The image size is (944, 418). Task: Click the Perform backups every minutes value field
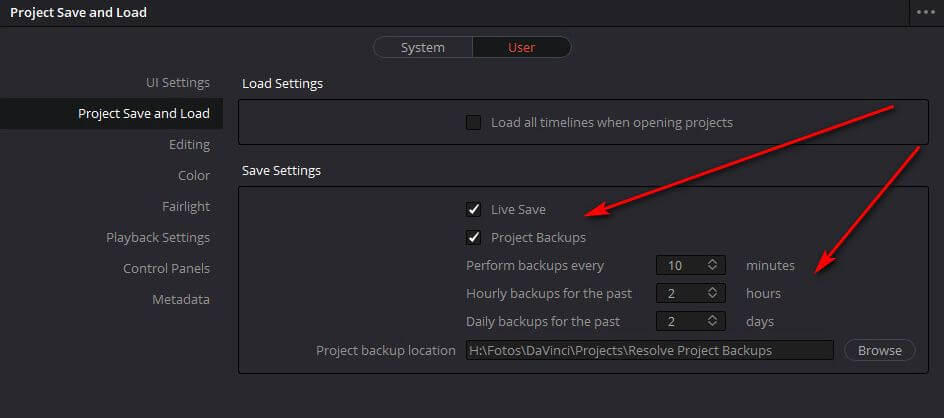coord(691,265)
